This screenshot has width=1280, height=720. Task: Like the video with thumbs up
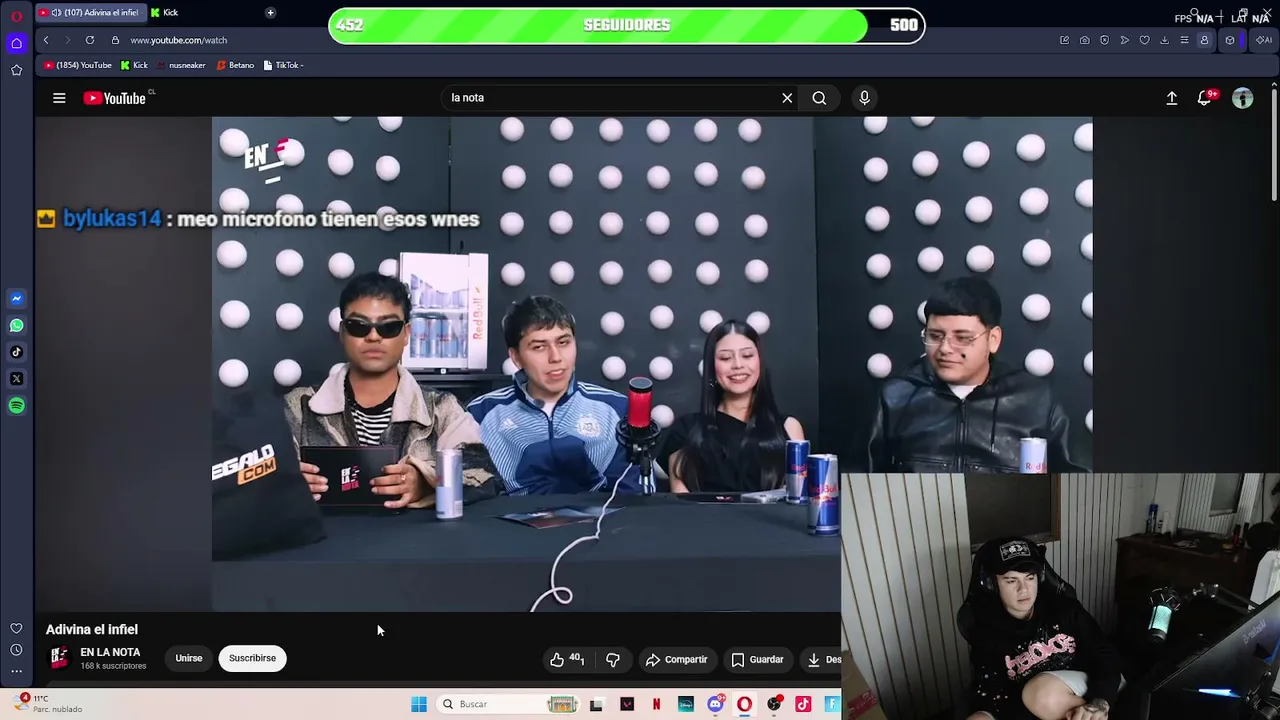(x=566, y=659)
